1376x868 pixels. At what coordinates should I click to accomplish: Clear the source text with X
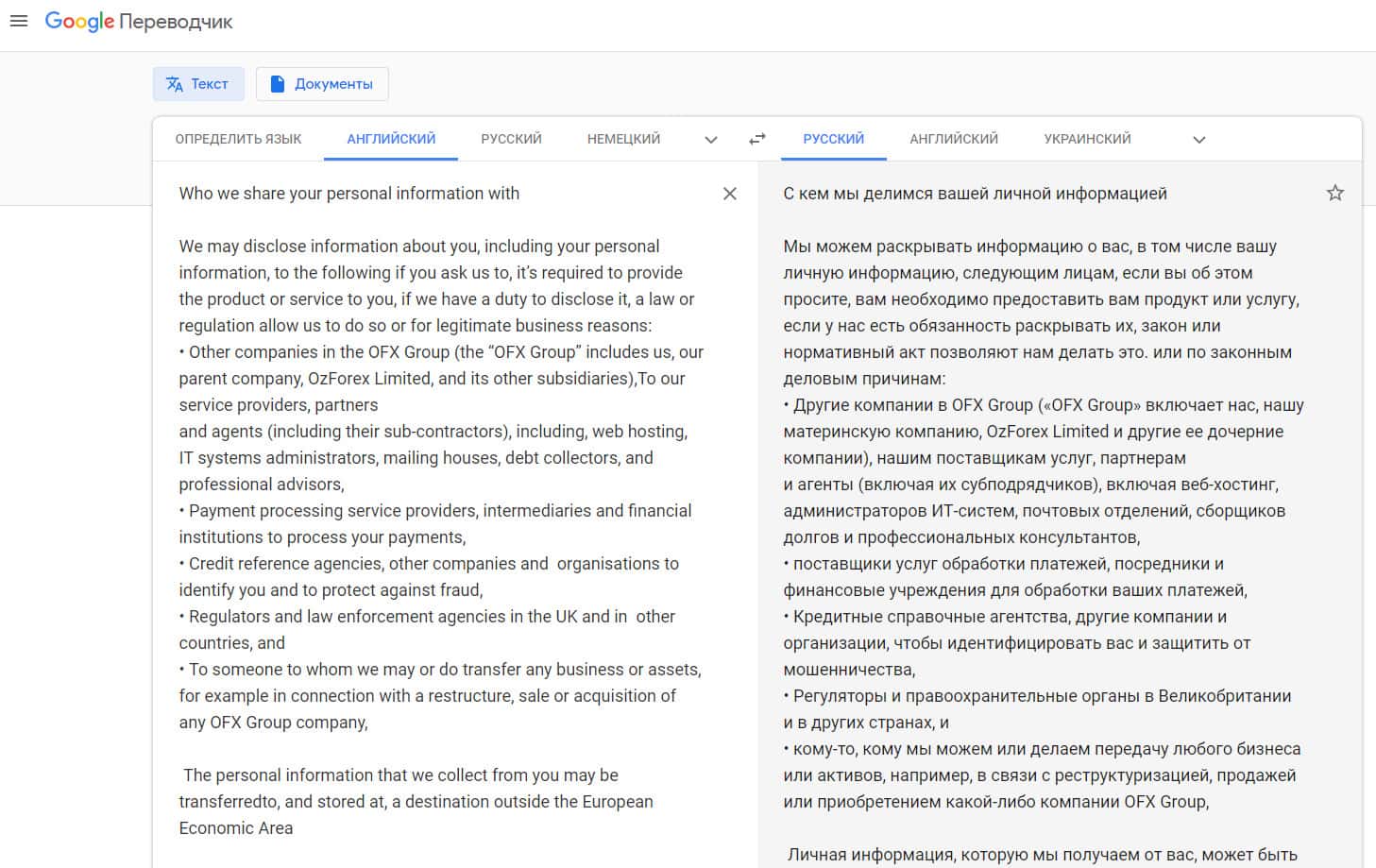pyautogui.click(x=730, y=194)
